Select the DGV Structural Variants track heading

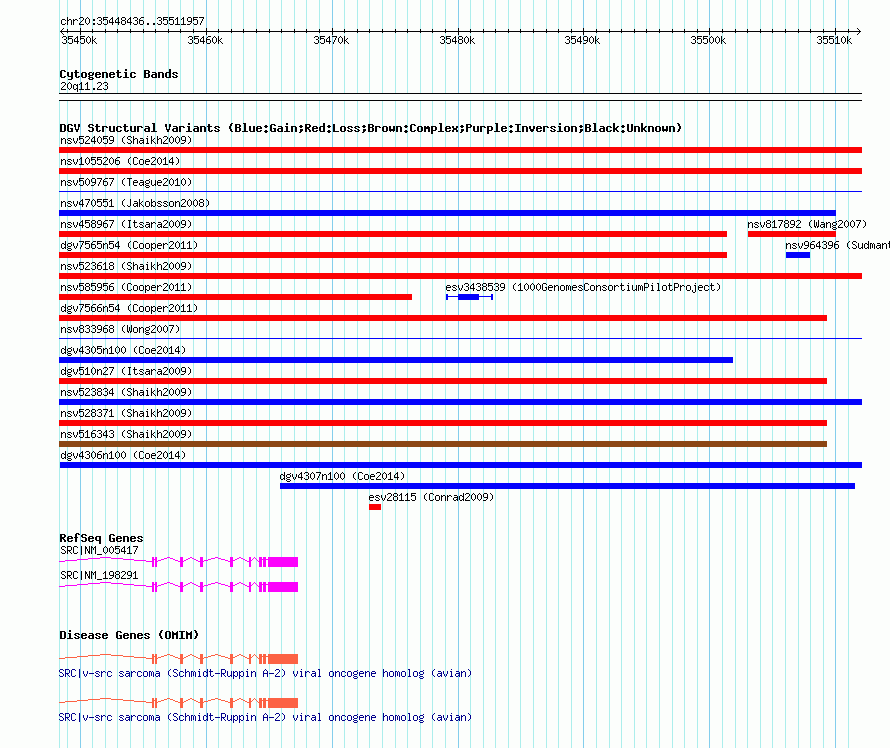[371, 128]
